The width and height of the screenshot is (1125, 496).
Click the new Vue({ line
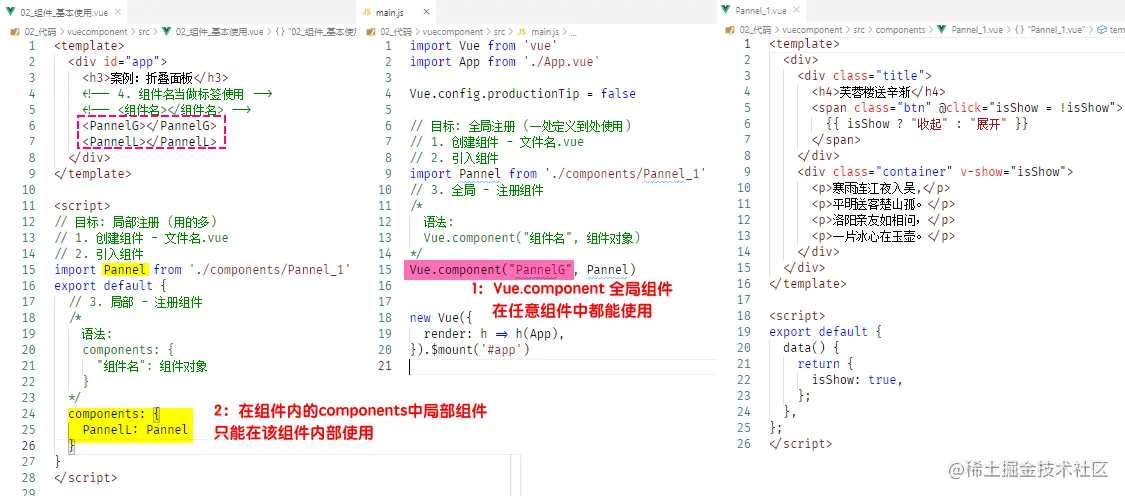point(442,317)
